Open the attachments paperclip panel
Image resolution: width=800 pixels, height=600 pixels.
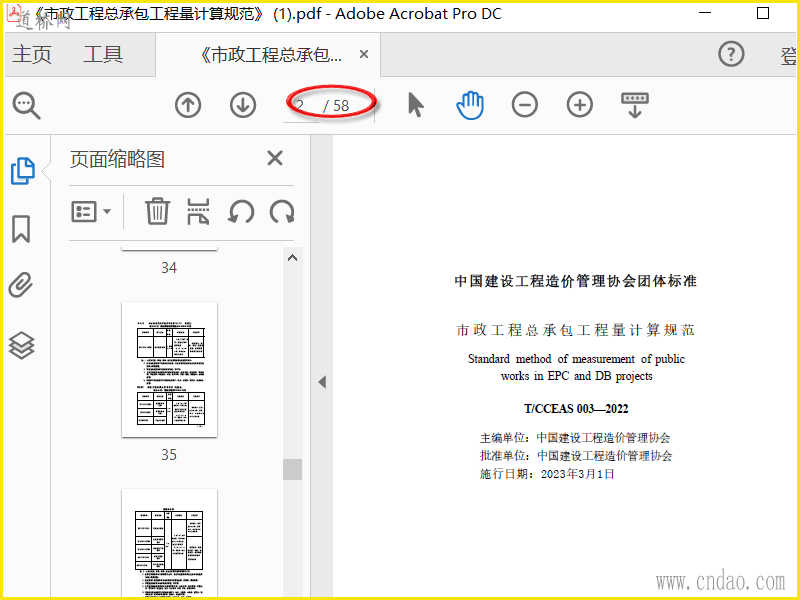[21, 286]
